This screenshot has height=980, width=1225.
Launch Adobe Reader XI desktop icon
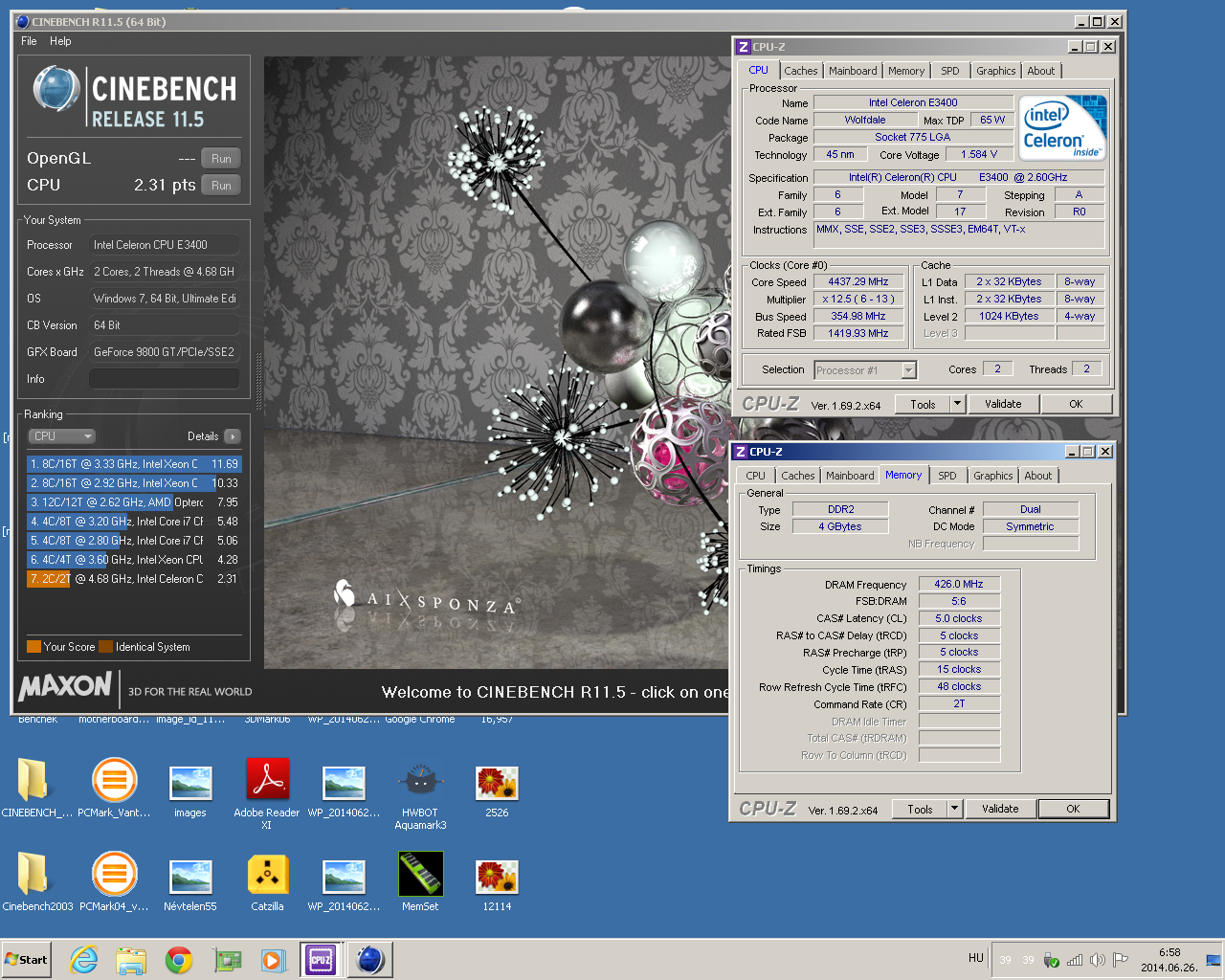(267, 793)
